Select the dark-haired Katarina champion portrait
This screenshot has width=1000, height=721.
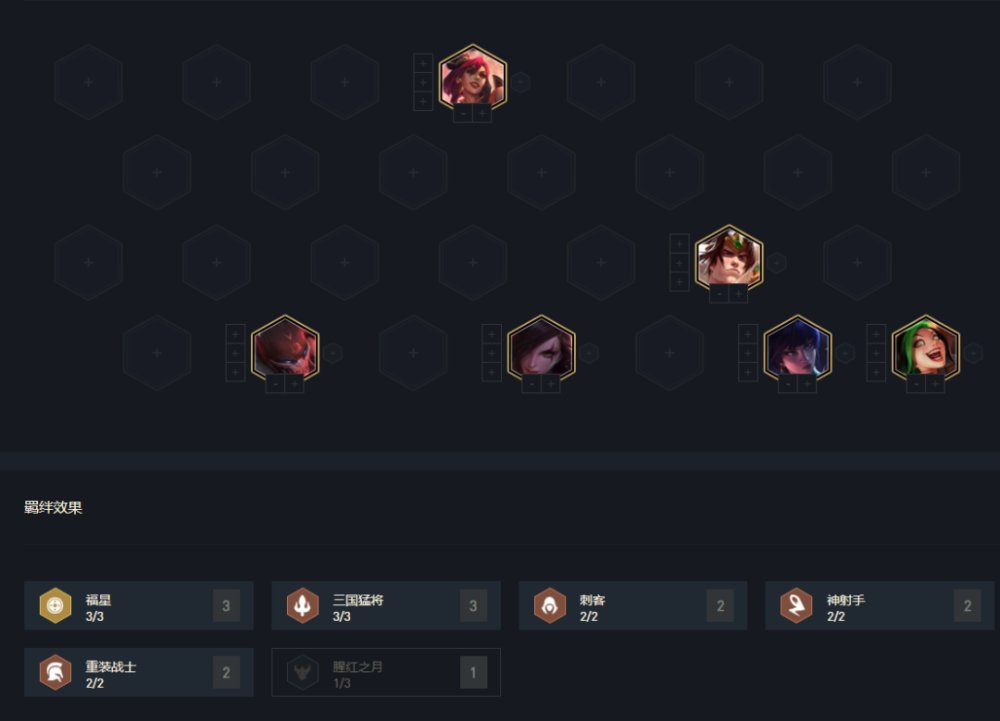(541, 349)
